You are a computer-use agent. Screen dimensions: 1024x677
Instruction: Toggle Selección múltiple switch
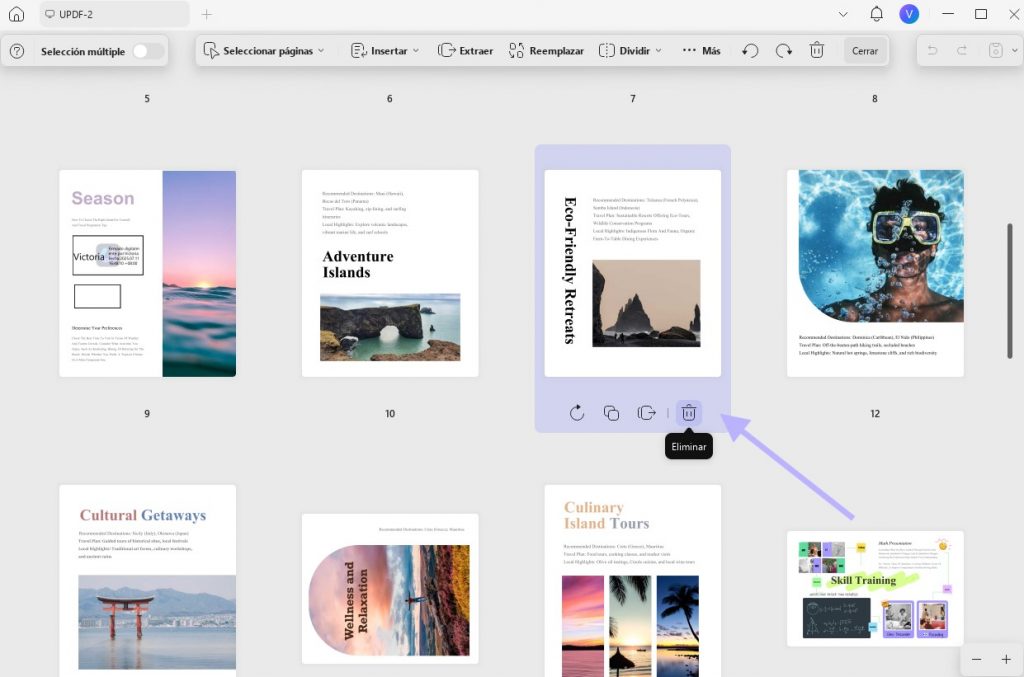(148, 51)
